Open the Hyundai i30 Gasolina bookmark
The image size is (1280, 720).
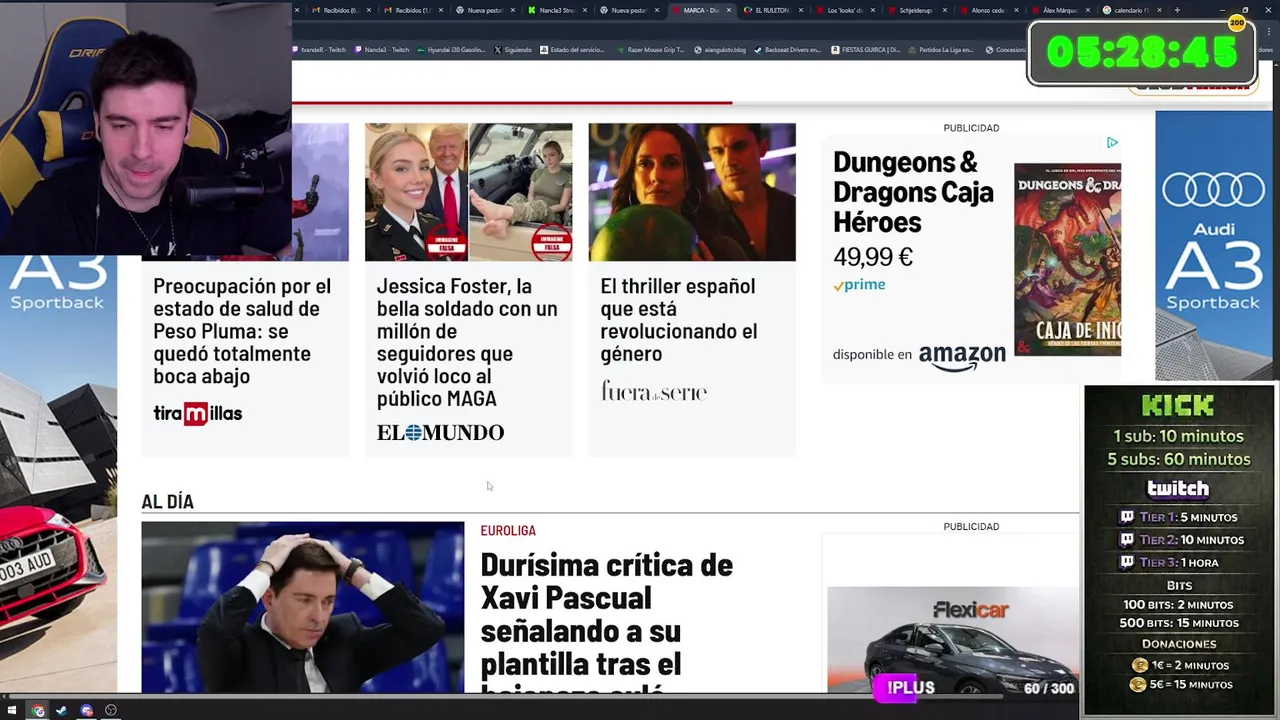click(x=452, y=49)
